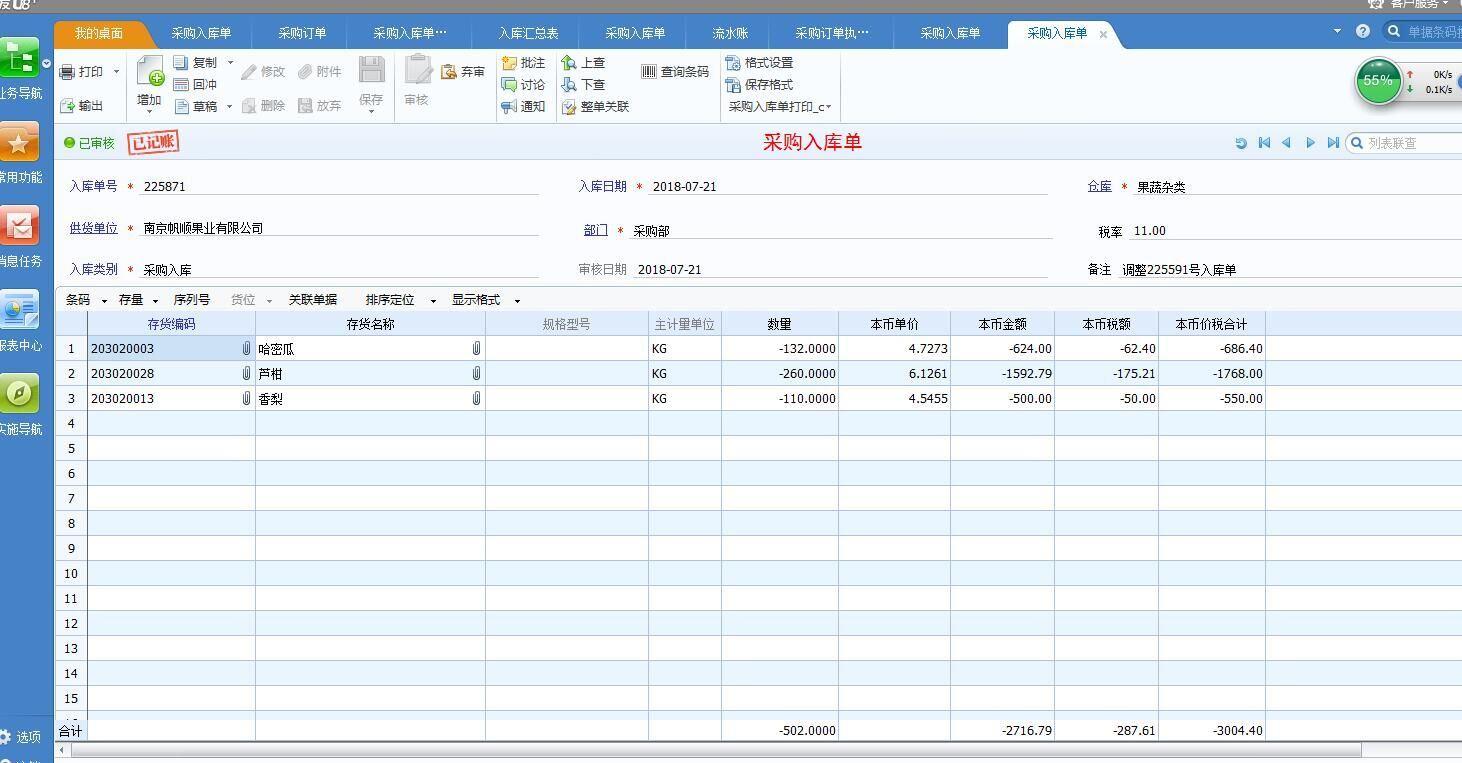Click the Audit (审核) clipboard icon
Image resolution: width=1462 pixels, height=763 pixels.
tap(417, 70)
